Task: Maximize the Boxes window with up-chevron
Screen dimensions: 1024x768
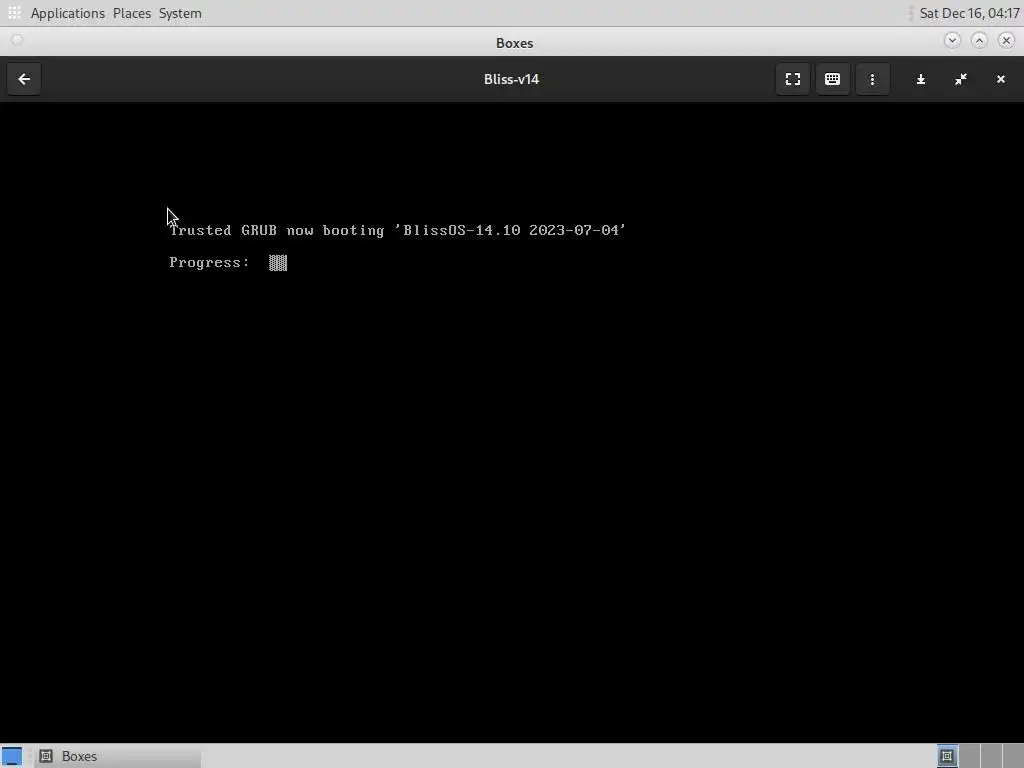Action: point(979,40)
